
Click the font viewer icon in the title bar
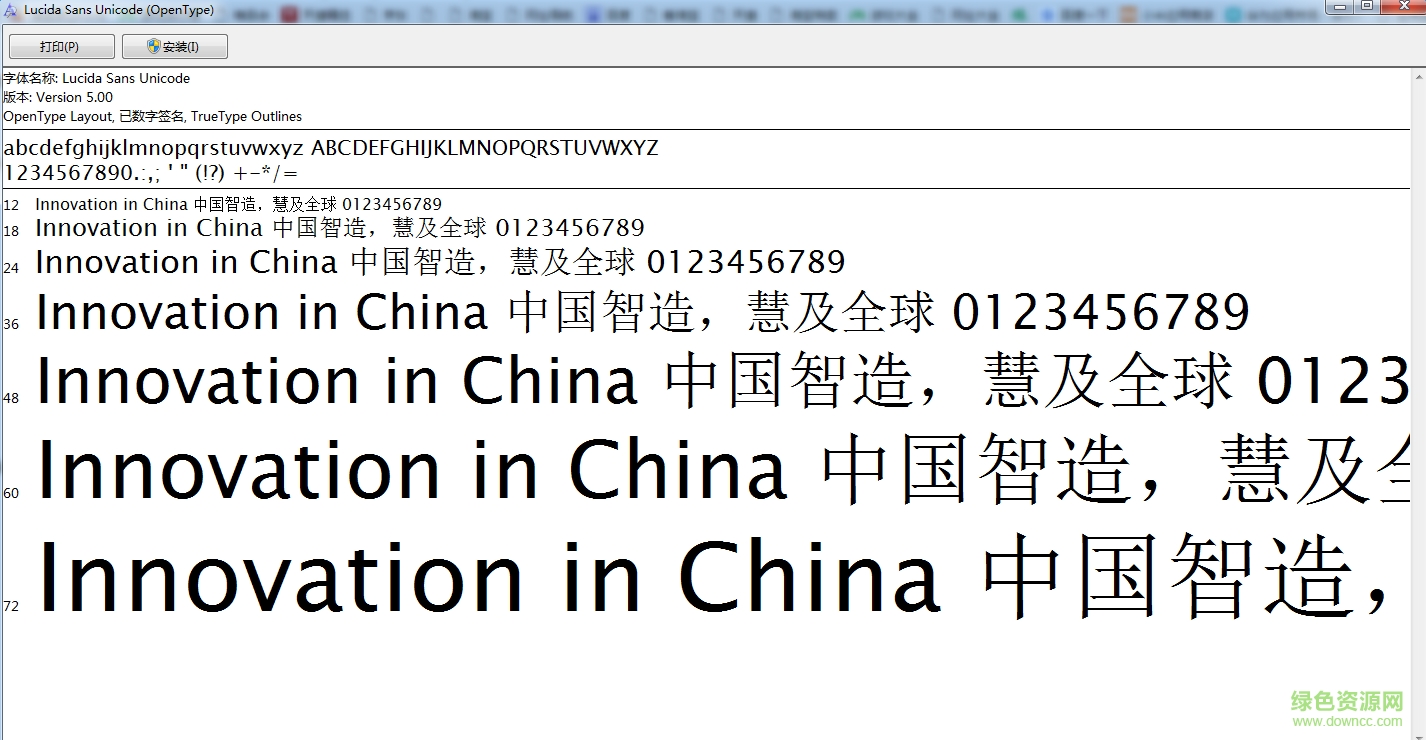click(x=9, y=8)
